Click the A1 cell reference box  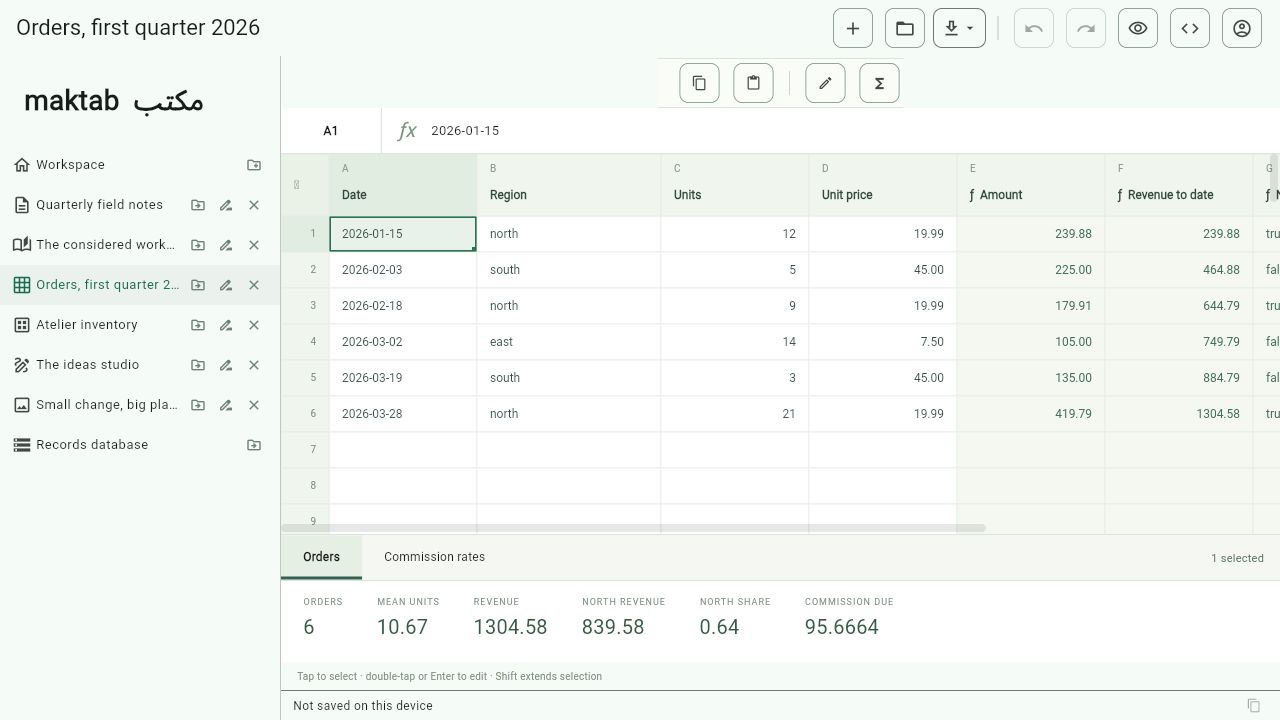[x=331, y=131]
